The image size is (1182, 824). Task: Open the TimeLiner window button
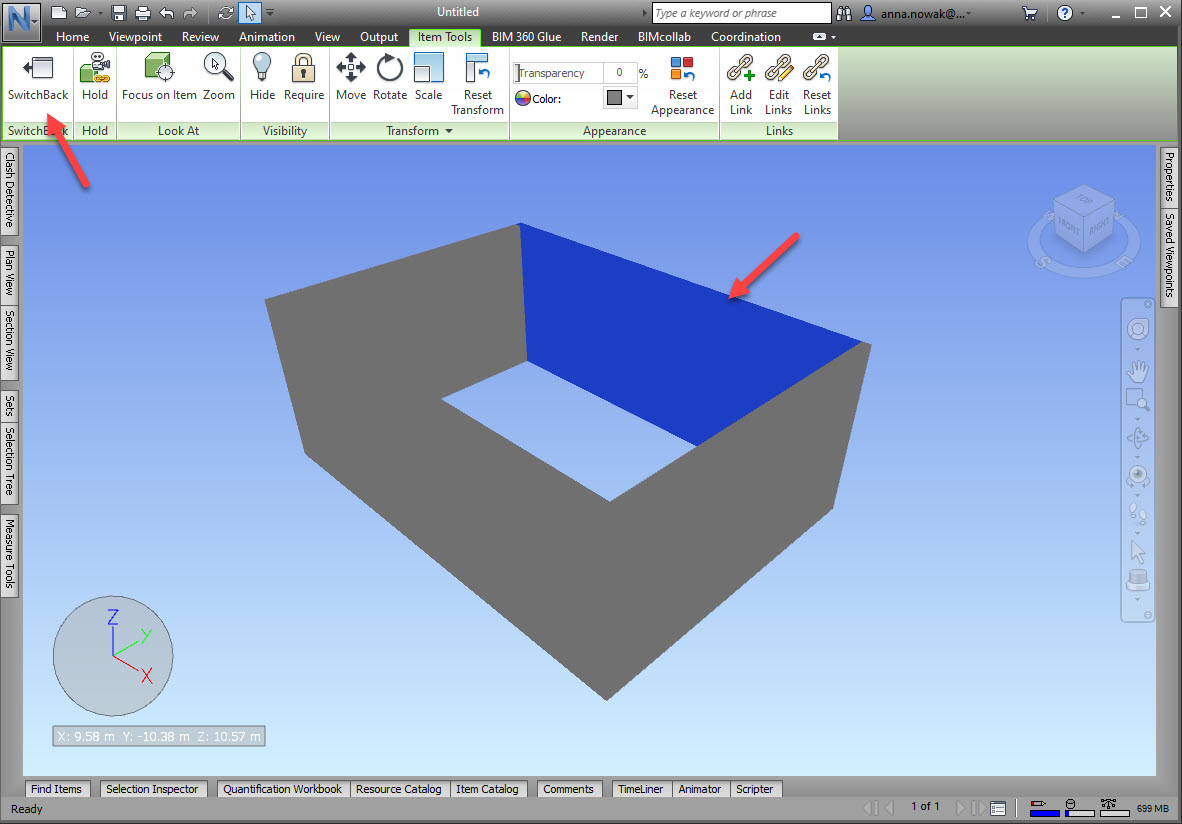click(x=641, y=789)
